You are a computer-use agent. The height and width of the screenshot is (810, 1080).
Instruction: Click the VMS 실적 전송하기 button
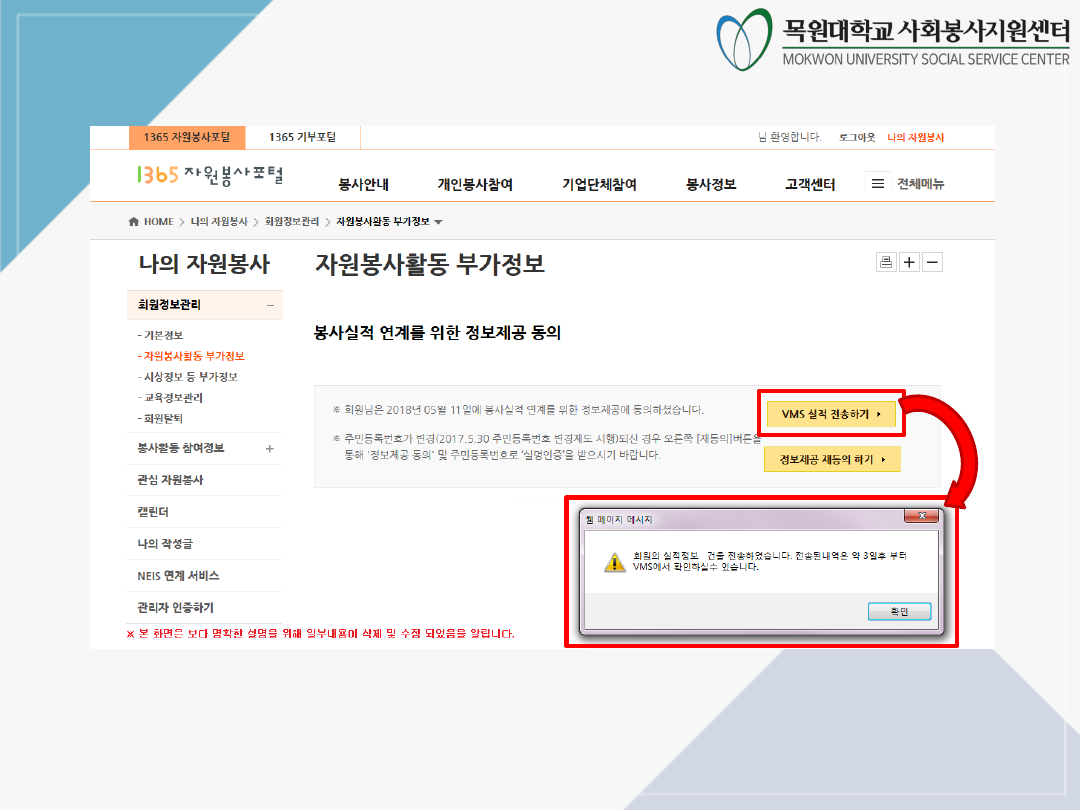coord(831,413)
